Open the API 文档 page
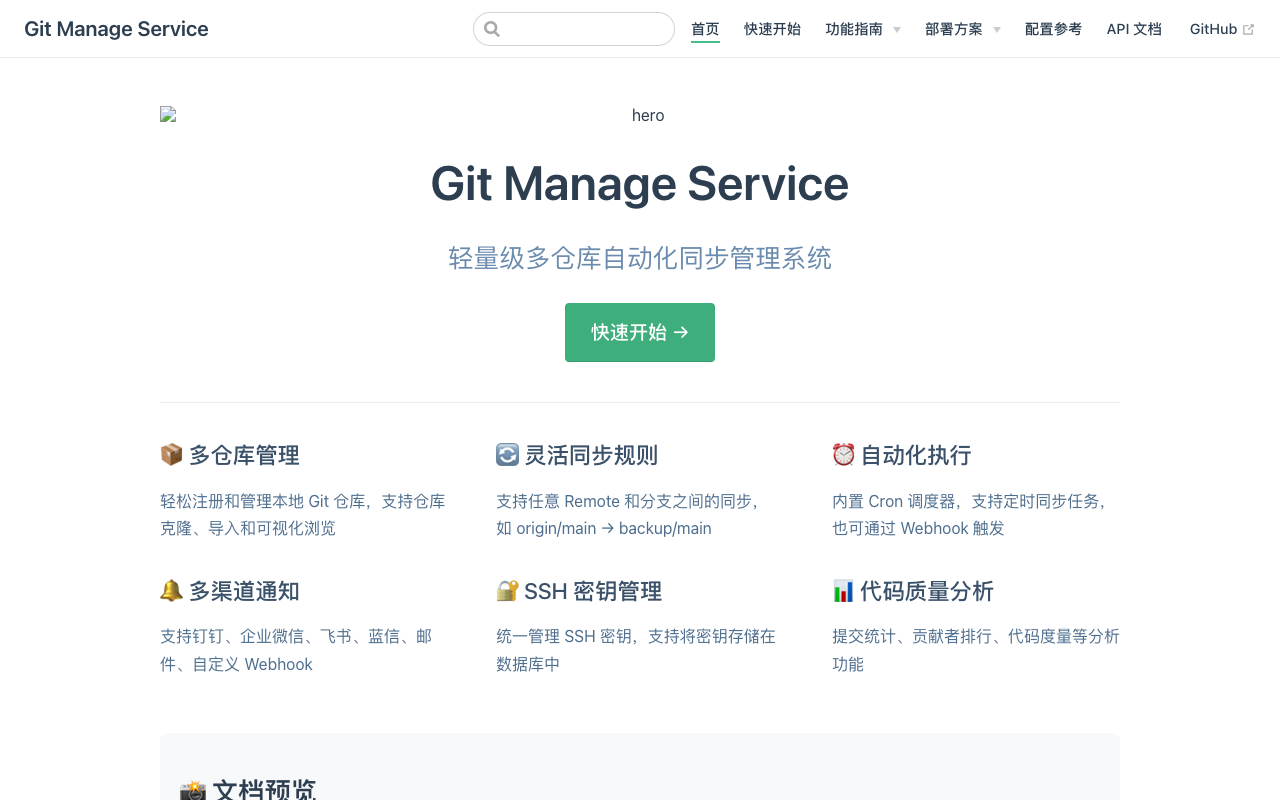This screenshot has width=1280, height=800. tap(1134, 29)
